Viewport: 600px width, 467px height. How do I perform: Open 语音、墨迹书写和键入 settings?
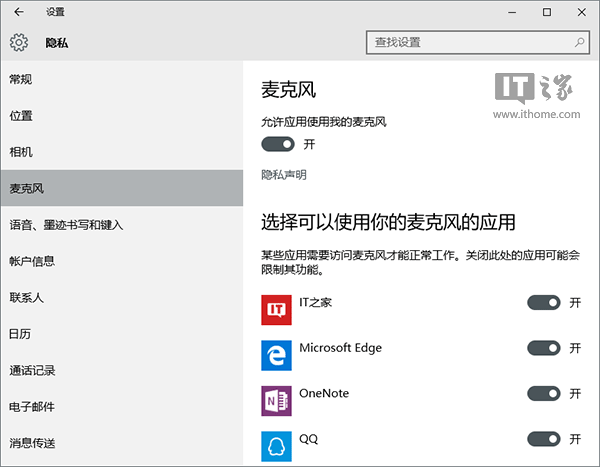[x=122, y=225]
